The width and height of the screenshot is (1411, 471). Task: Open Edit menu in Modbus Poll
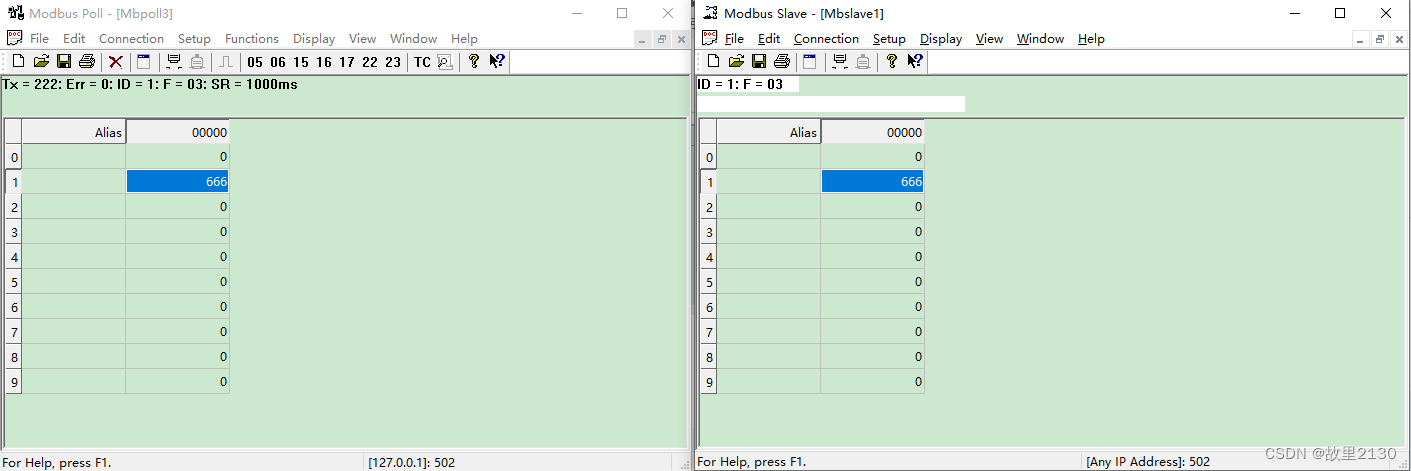[x=74, y=39]
